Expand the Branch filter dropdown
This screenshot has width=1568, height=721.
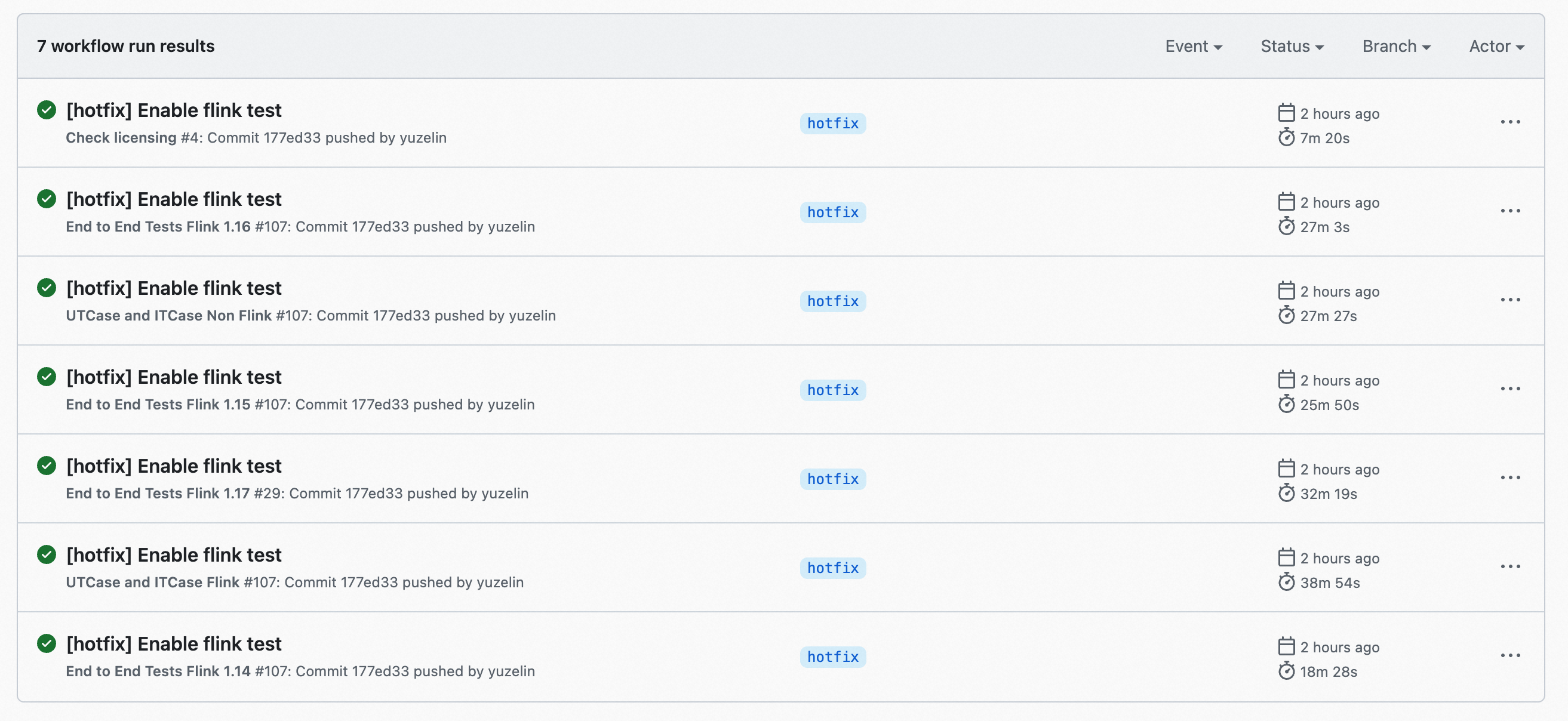click(1396, 46)
